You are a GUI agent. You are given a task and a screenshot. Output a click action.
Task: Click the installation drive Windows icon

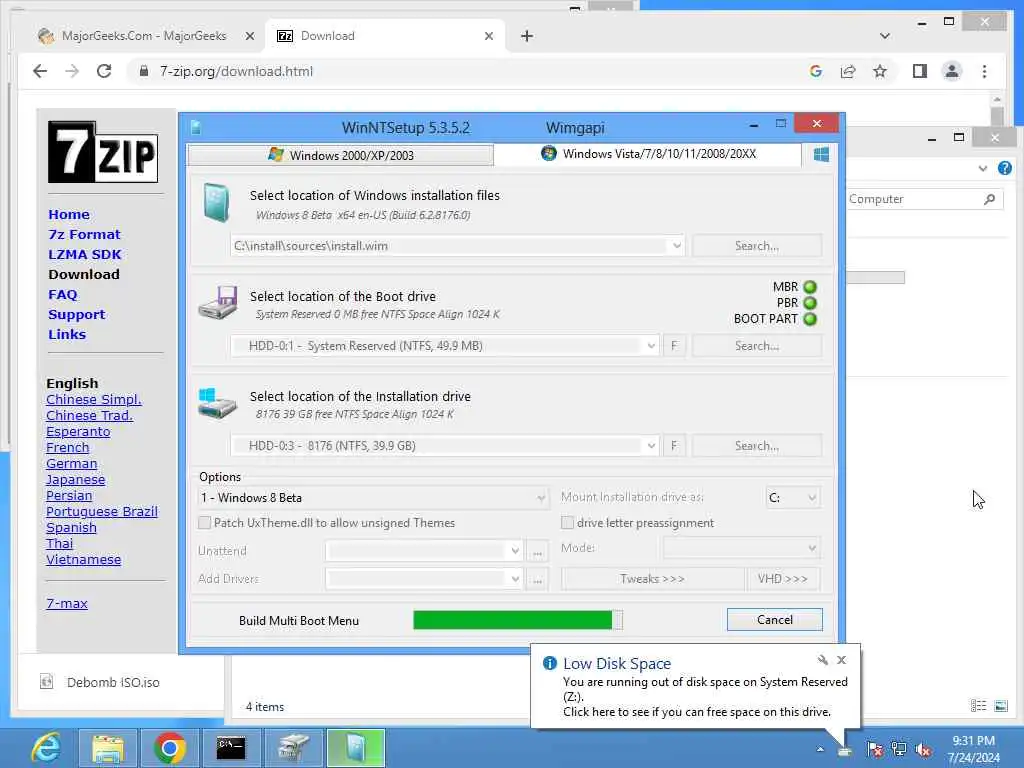pyautogui.click(x=217, y=403)
